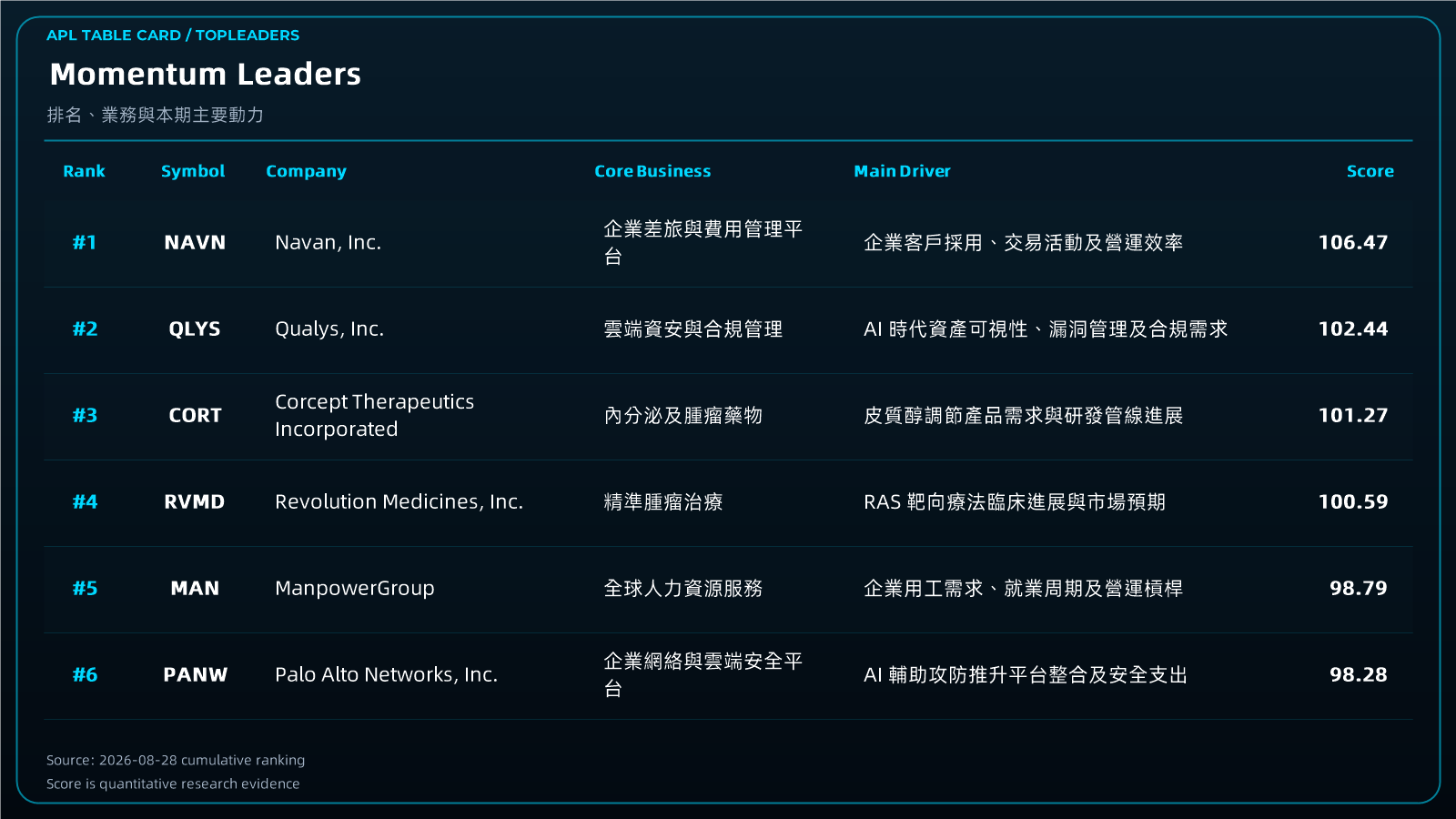
Task: Click core business 精準腫瘤治療
Action: pyautogui.click(x=663, y=502)
